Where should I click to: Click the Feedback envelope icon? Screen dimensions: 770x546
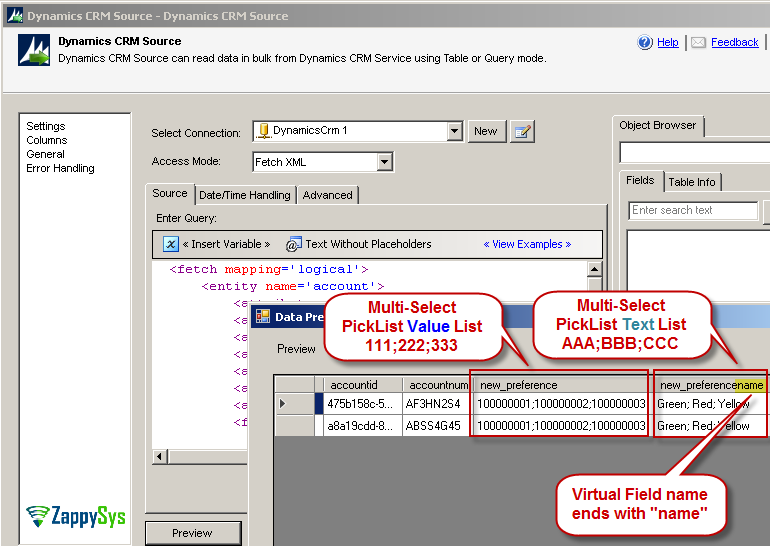click(x=698, y=43)
